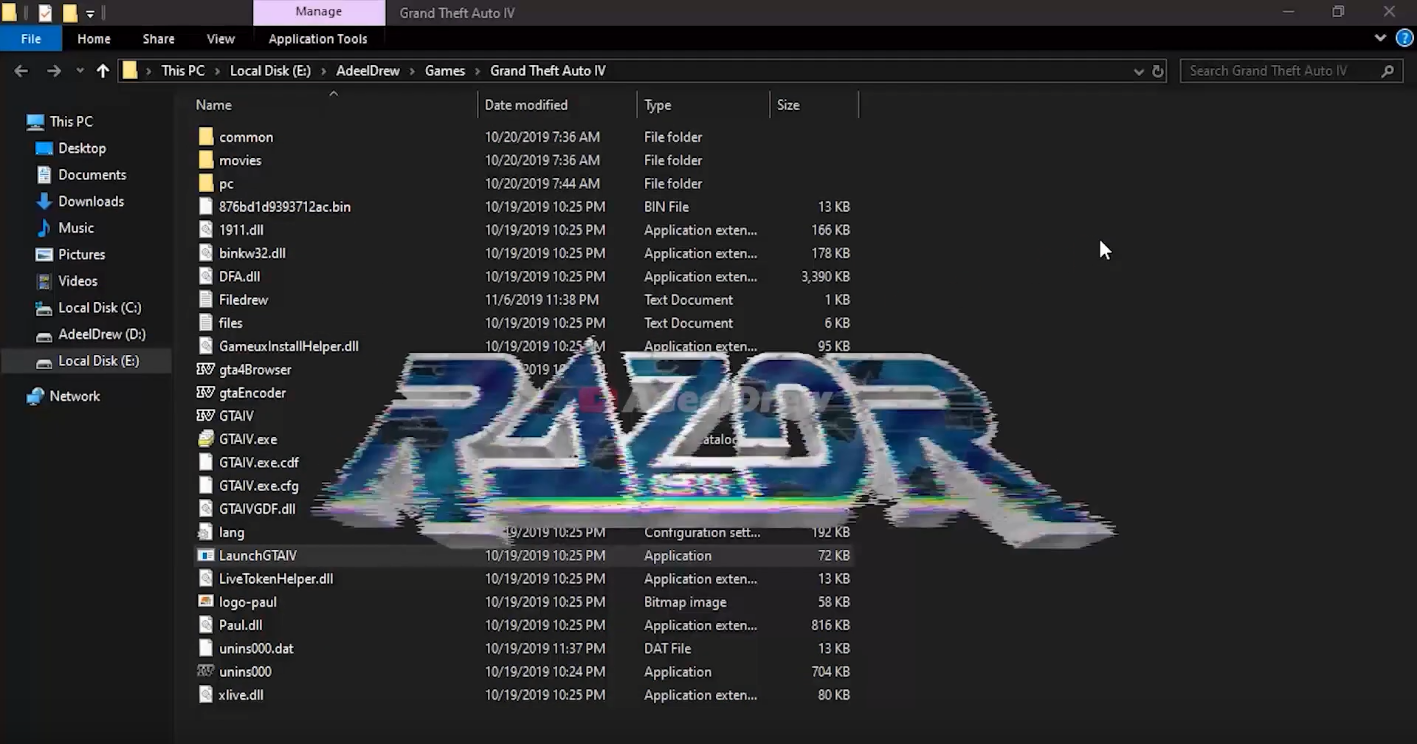The height and width of the screenshot is (744, 1417).
Task: Click the Videos icon in the navigation pane
Action: [44, 281]
